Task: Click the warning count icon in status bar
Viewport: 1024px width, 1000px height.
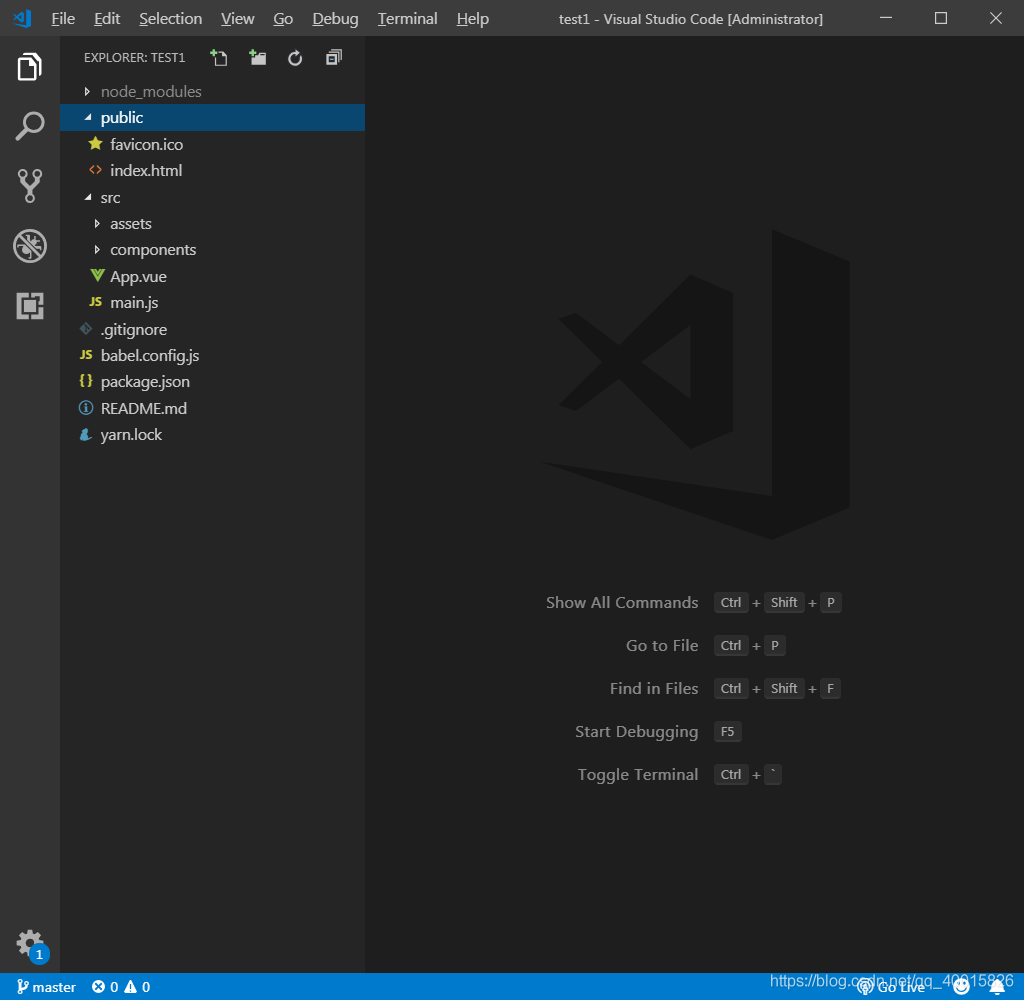Action: pos(131,986)
